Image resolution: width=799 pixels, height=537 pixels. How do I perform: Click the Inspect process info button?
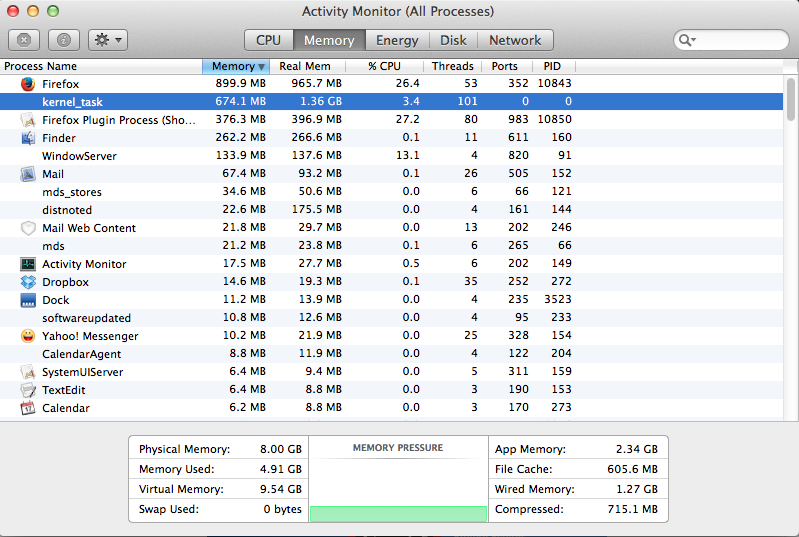tap(64, 40)
